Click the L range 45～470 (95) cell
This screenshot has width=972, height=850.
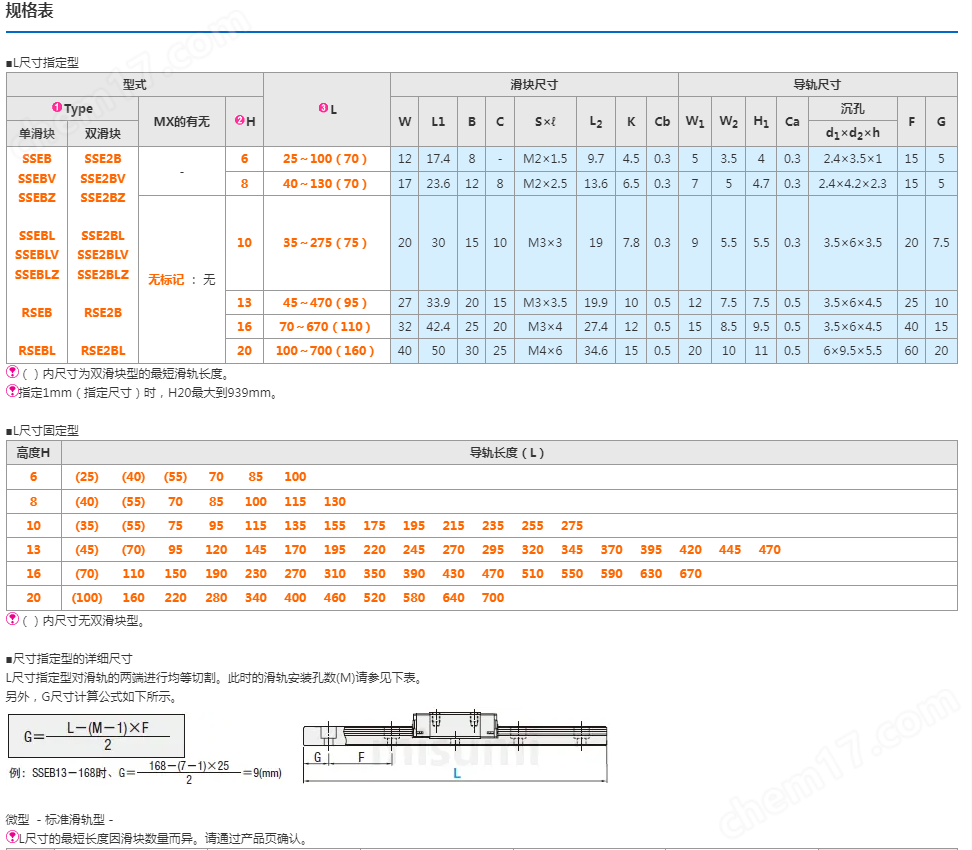(x=327, y=303)
